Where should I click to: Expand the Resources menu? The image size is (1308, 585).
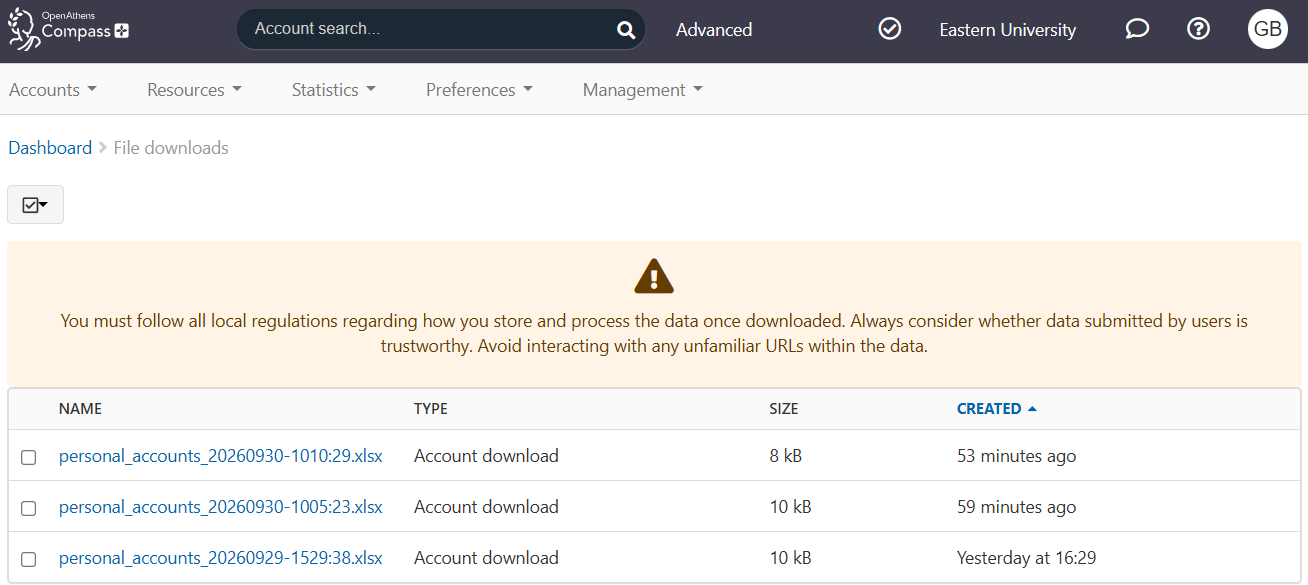pyautogui.click(x=194, y=90)
